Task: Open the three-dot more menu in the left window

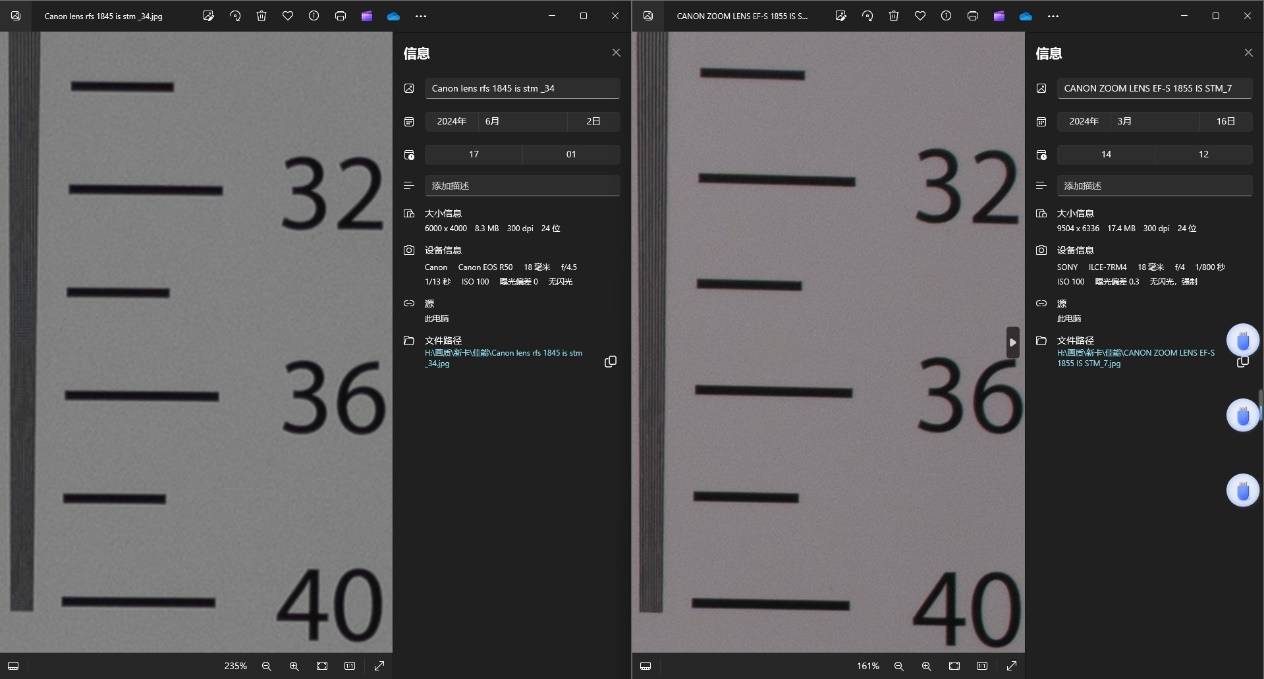Action: (420, 16)
